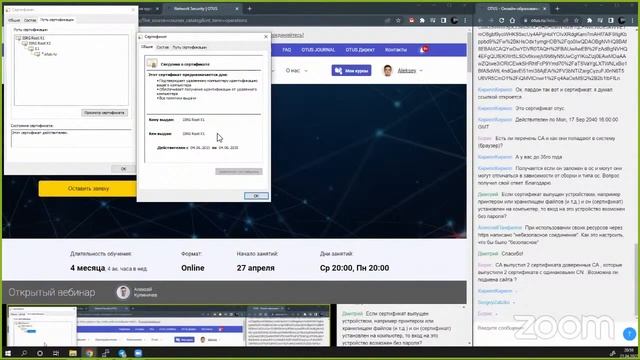Click the notifications bell with red badge
Viewport: 640px width, 360px height.
[x=423, y=50]
